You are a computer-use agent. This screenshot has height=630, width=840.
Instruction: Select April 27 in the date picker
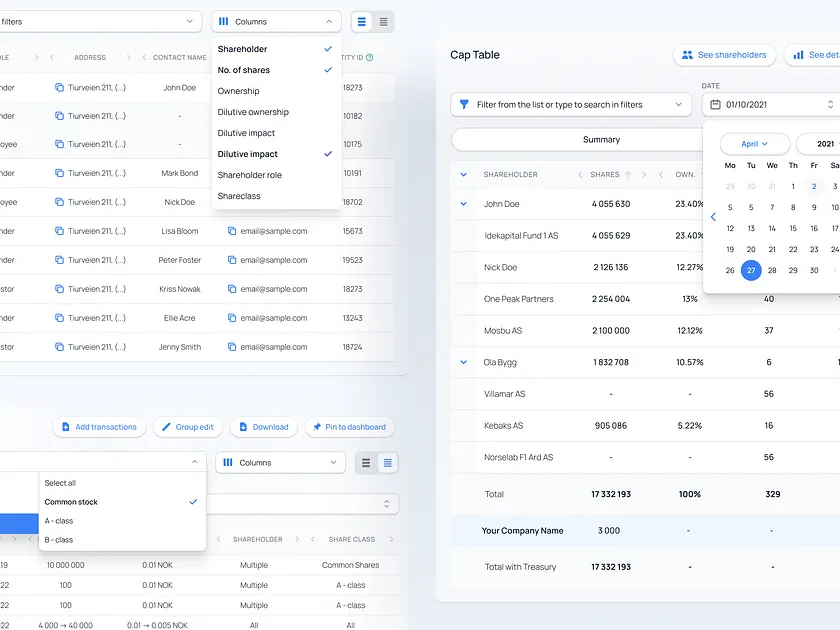click(751, 270)
